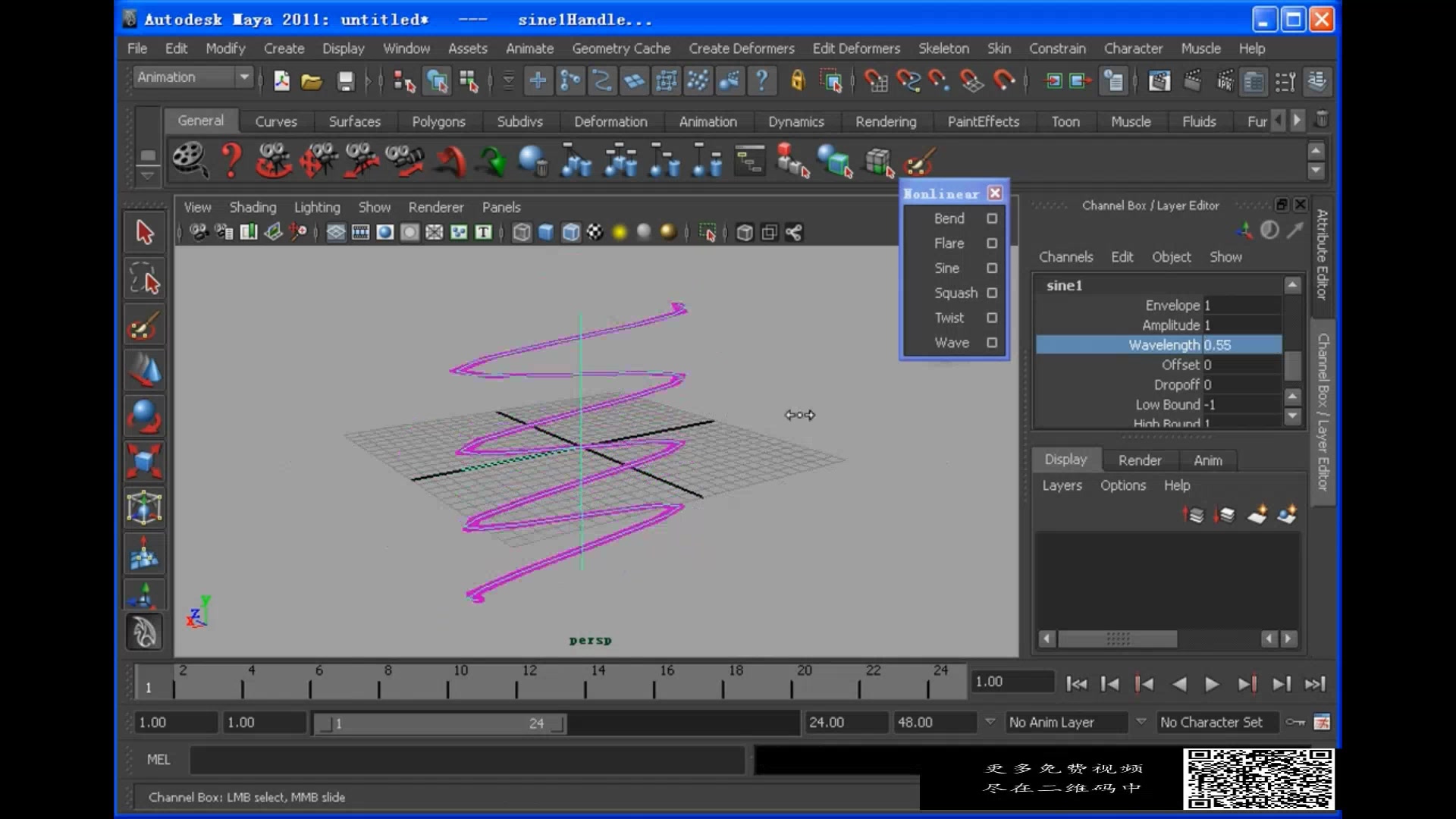Open the Twist options box
Screen dimensions: 1456x819
coord(991,318)
